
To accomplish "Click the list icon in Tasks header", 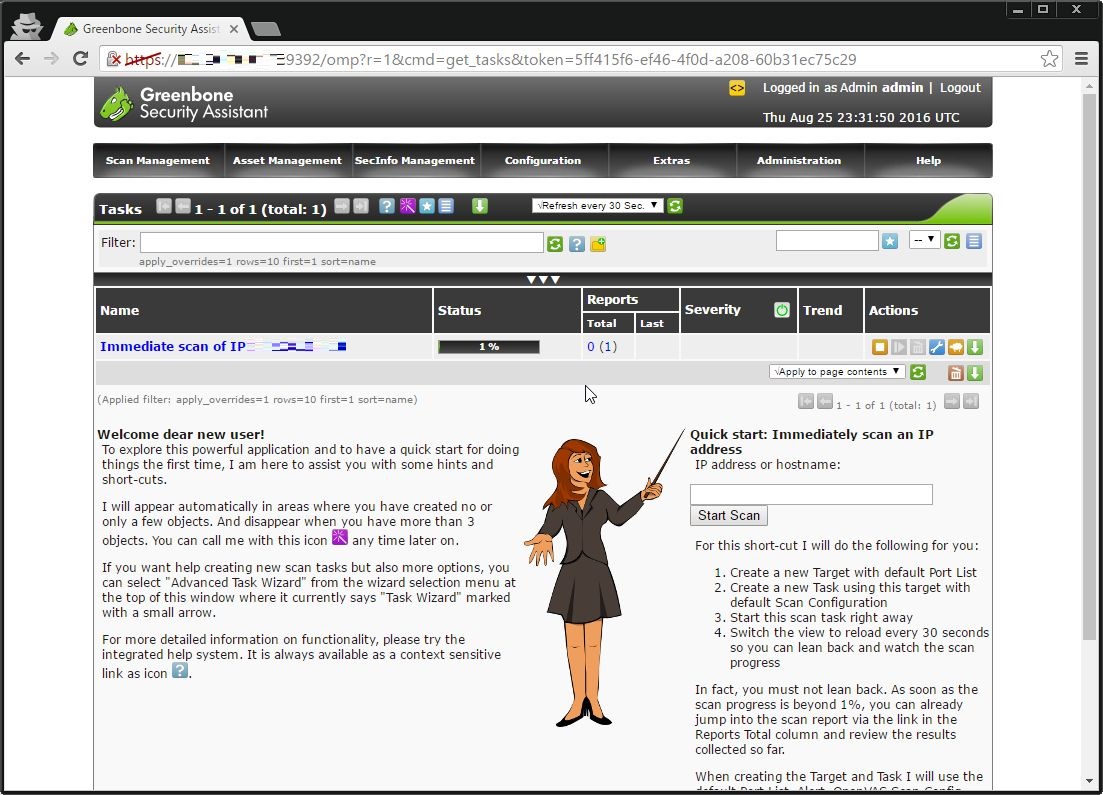I will (x=446, y=206).
